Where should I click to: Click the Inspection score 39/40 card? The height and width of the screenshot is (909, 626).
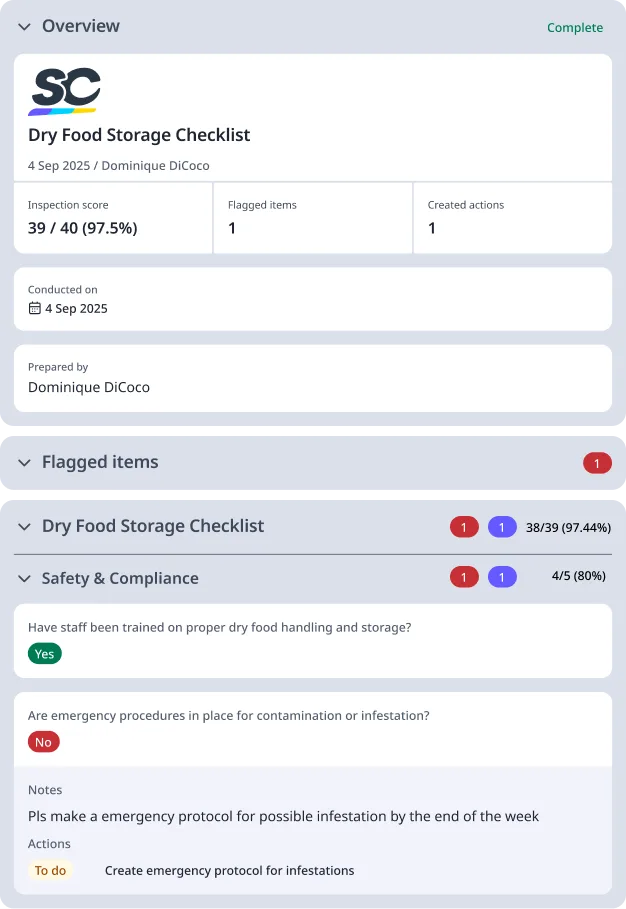pos(112,217)
